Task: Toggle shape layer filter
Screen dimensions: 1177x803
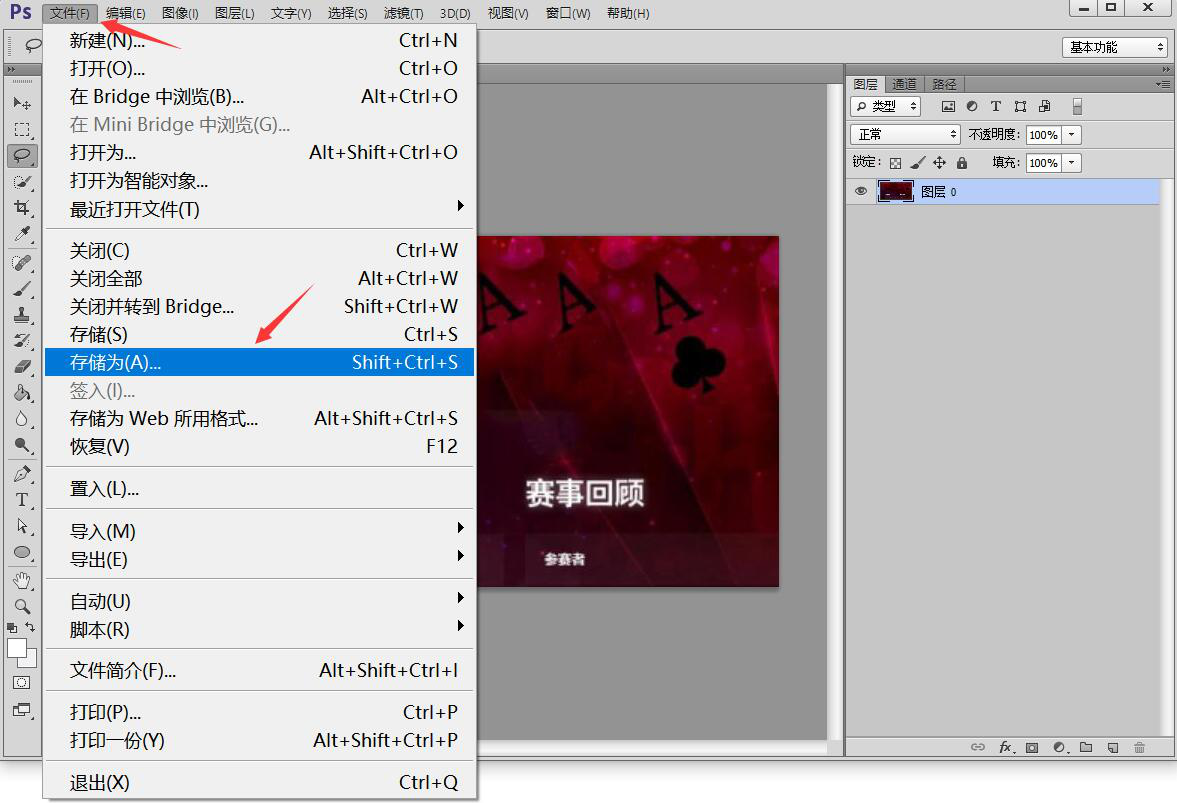Action: (x=1020, y=107)
